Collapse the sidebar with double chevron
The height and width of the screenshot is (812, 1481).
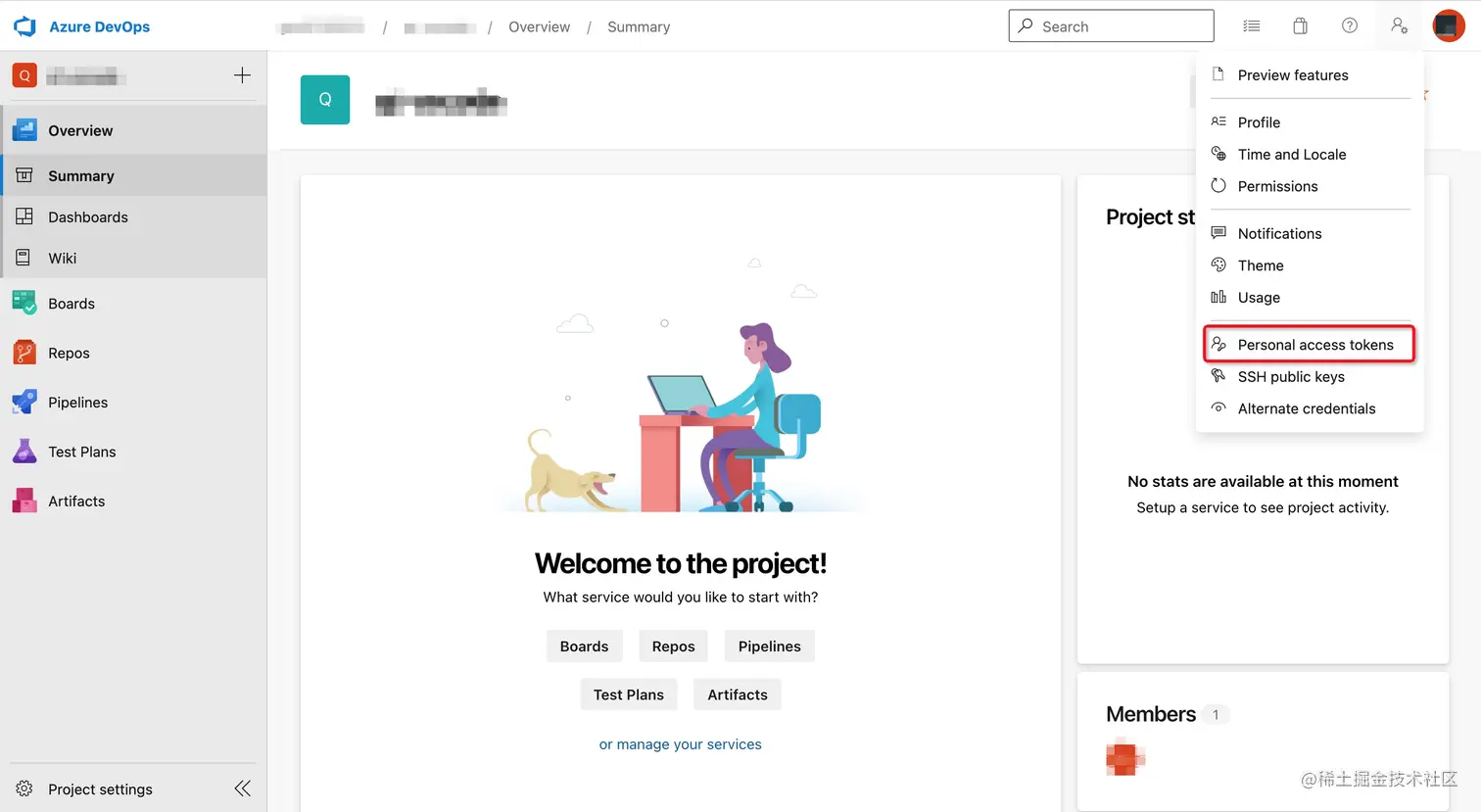(x=243, y=788)
